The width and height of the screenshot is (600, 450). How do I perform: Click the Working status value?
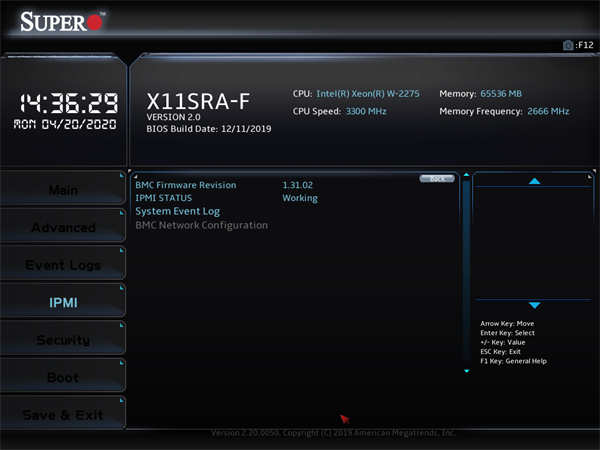coord(300,198)
